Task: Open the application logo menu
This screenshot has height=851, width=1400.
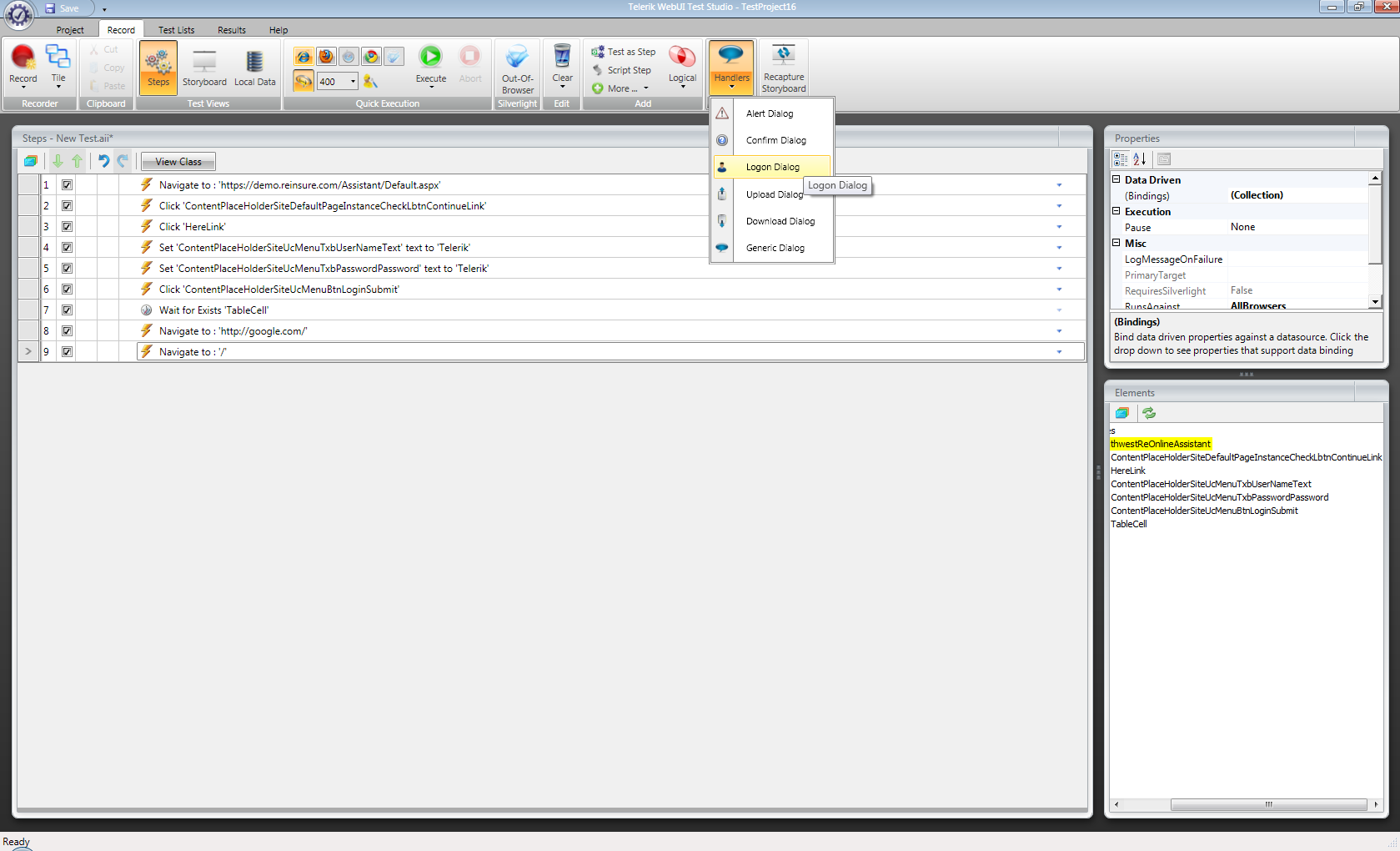Action: click(x=18, y=14)
